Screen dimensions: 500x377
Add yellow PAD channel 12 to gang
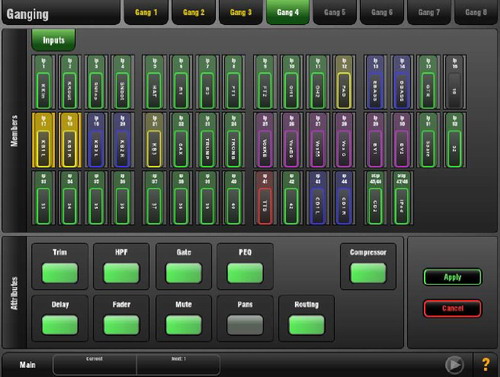[344, 82]
